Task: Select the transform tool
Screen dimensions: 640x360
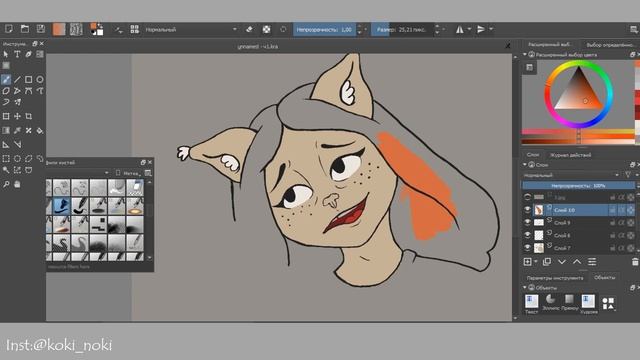Action: [6, 116]
